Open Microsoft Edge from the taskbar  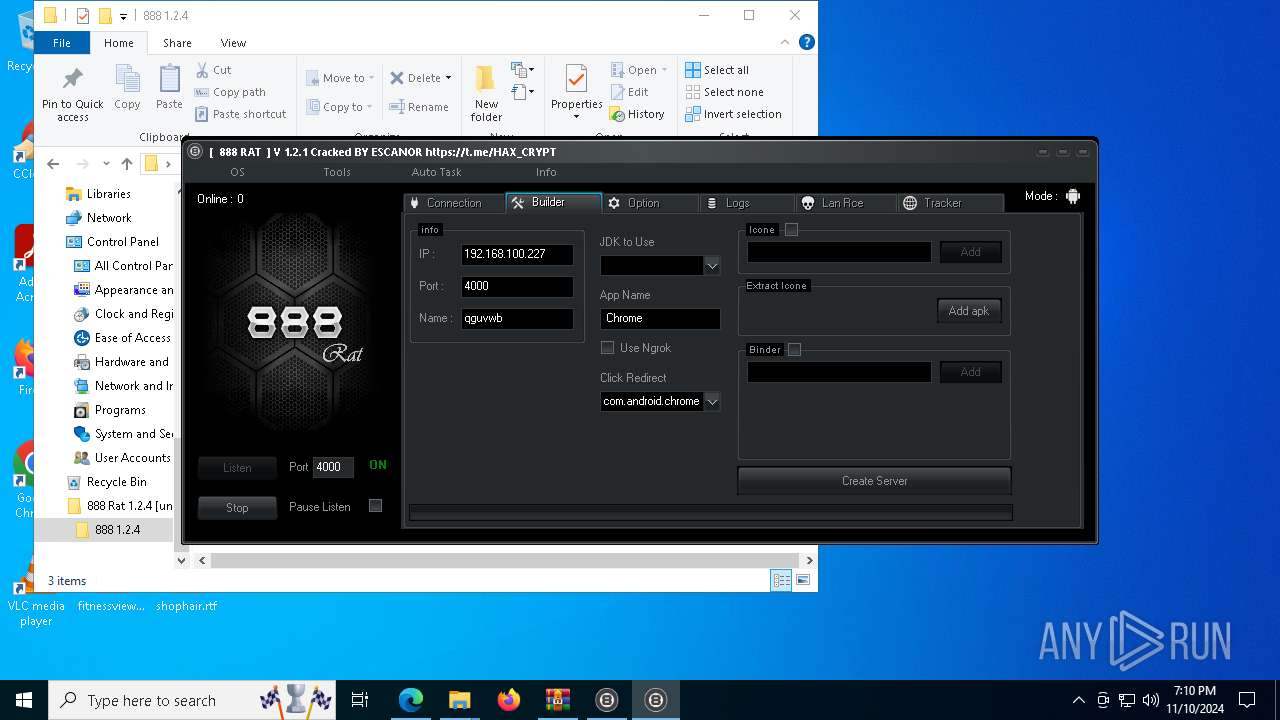coord(411,700)
